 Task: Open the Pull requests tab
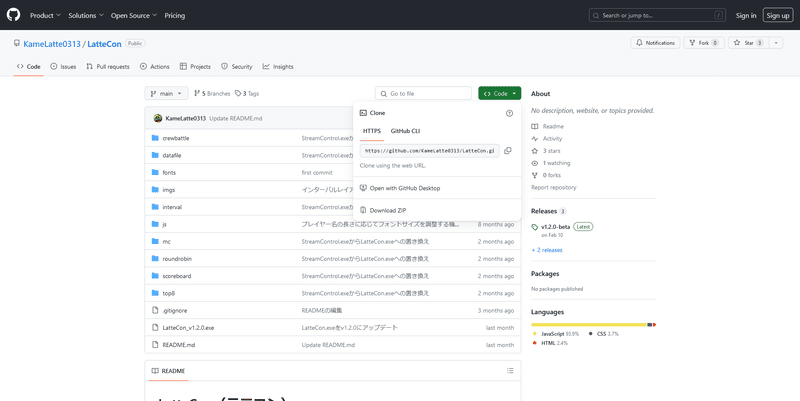pyautogui.click(x=108, y=67)
